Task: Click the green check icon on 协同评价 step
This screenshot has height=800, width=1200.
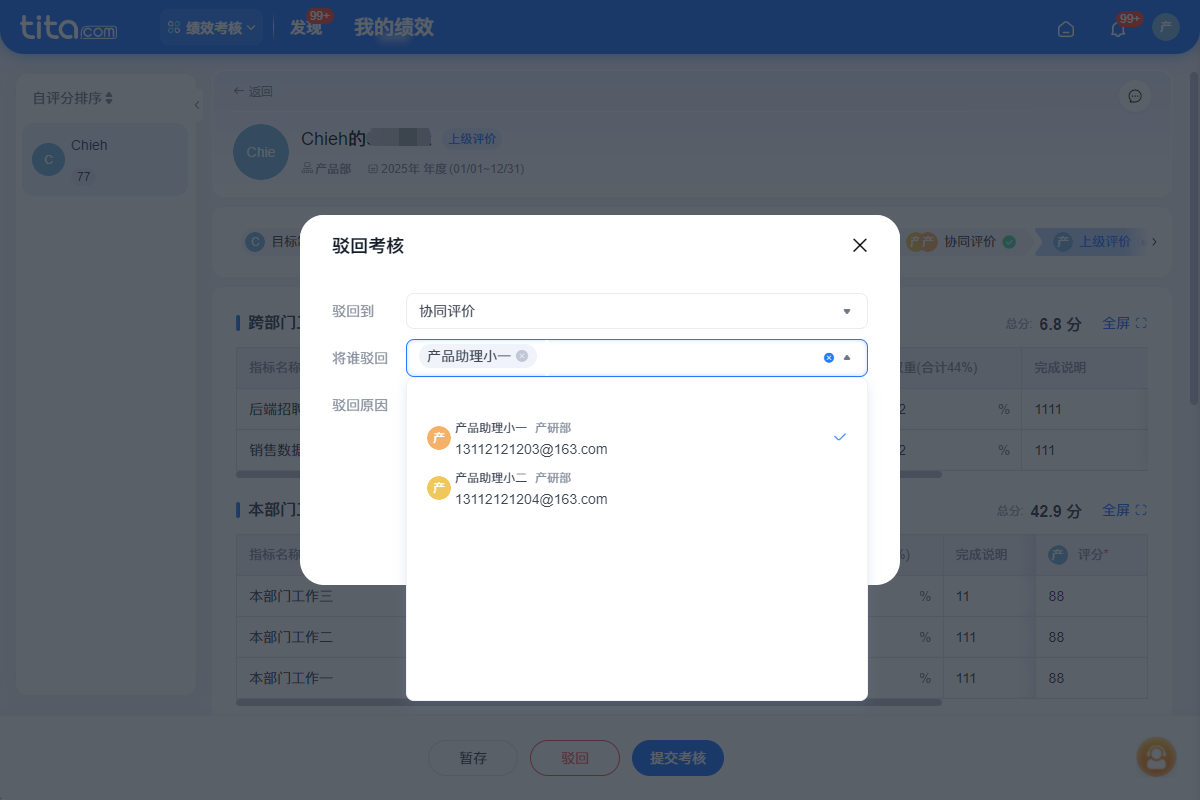Action: [x=1007, y=241]
